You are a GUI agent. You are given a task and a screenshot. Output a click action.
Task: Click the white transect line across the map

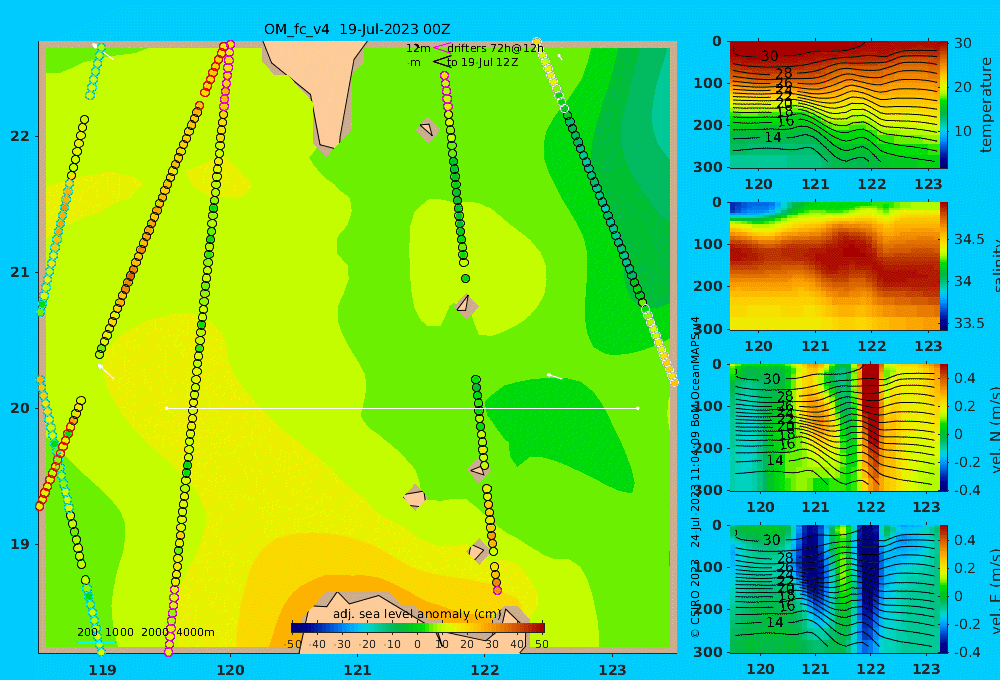tap(402, 408)
